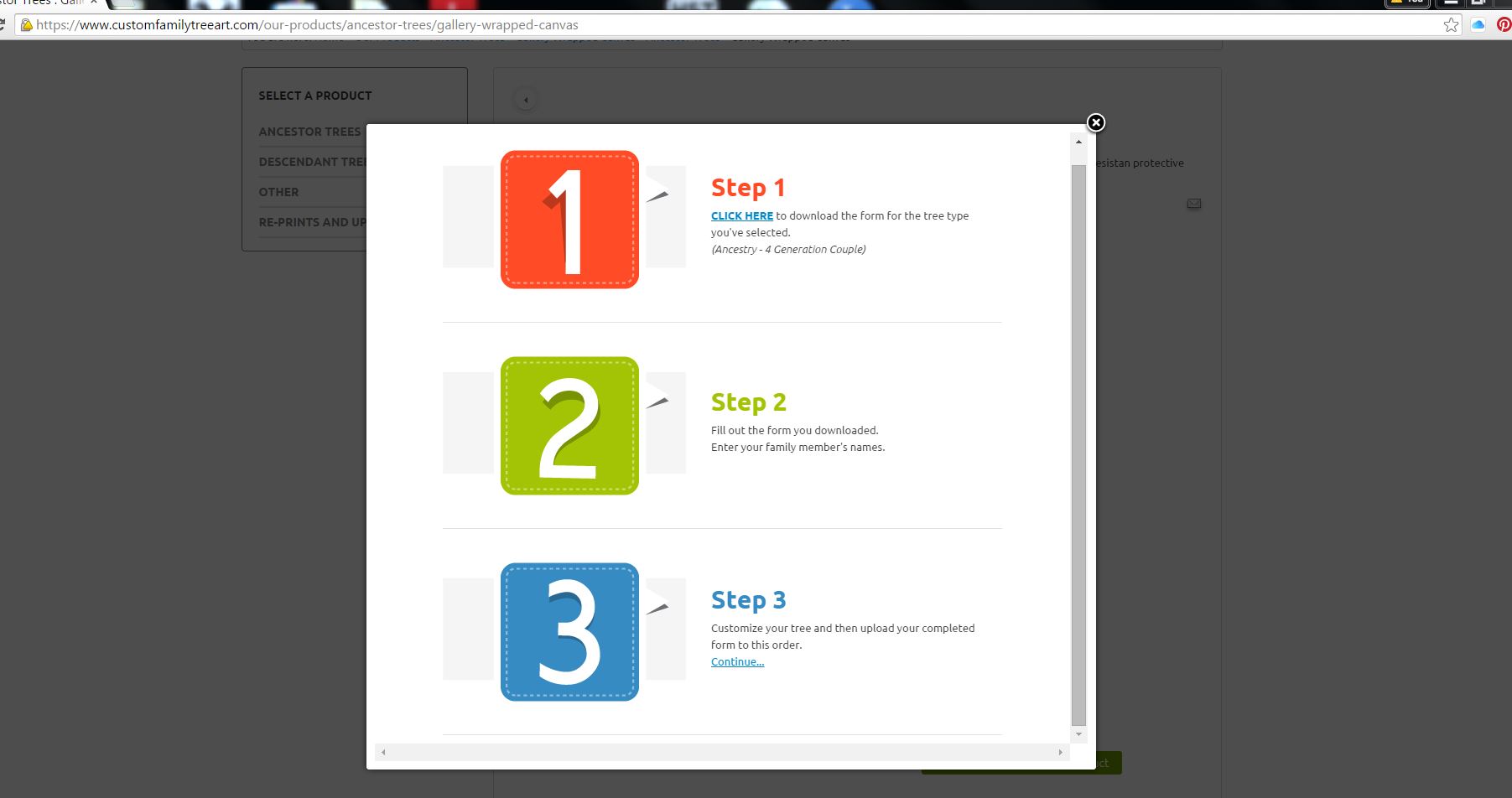The height and width of the screenshot is (798, 1512).
Task: Click the horizontal scrollbar right arrow
Action: pos(1060,752)
